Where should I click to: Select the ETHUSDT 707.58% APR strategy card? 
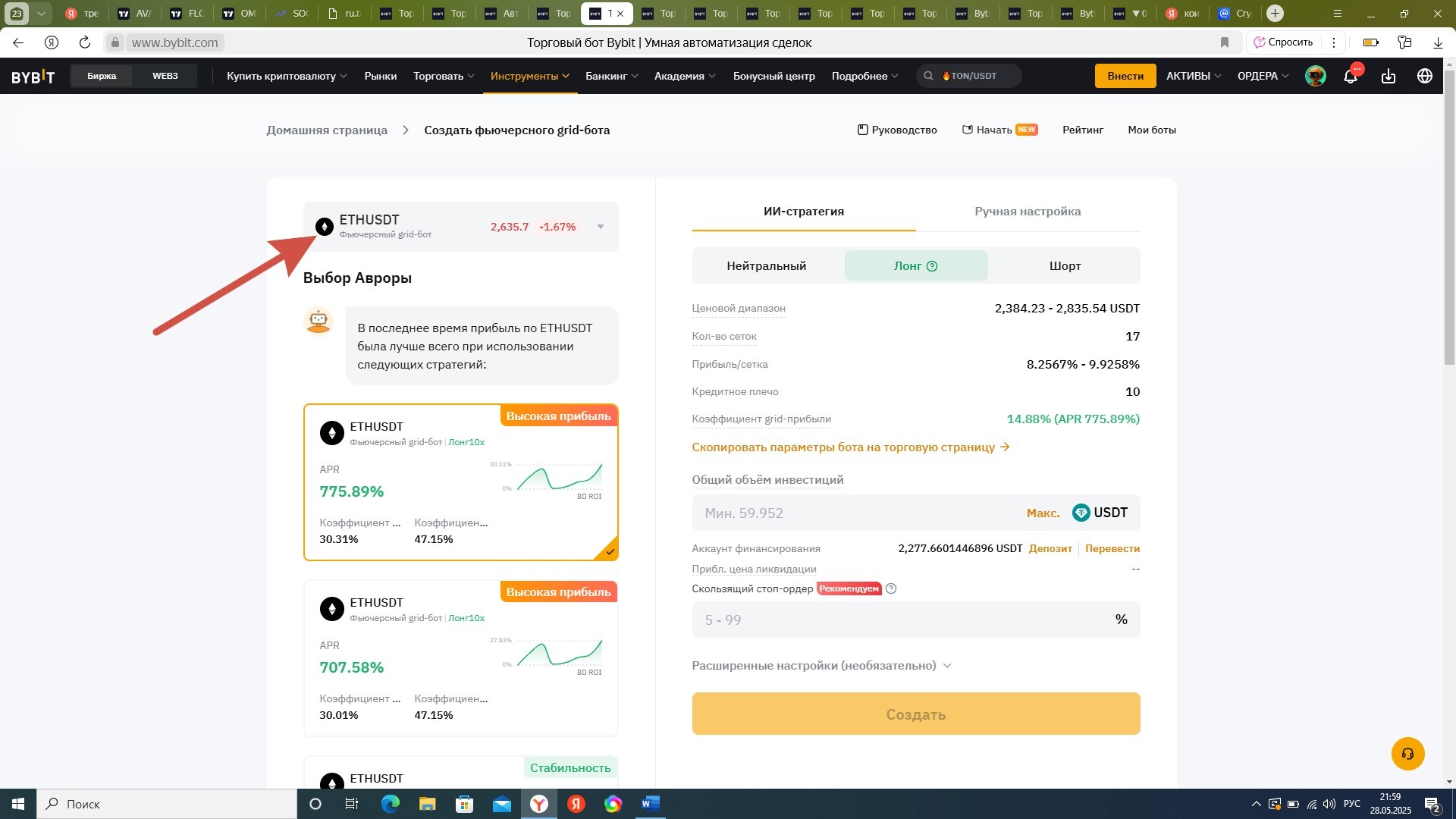click(x=461, y=658)
